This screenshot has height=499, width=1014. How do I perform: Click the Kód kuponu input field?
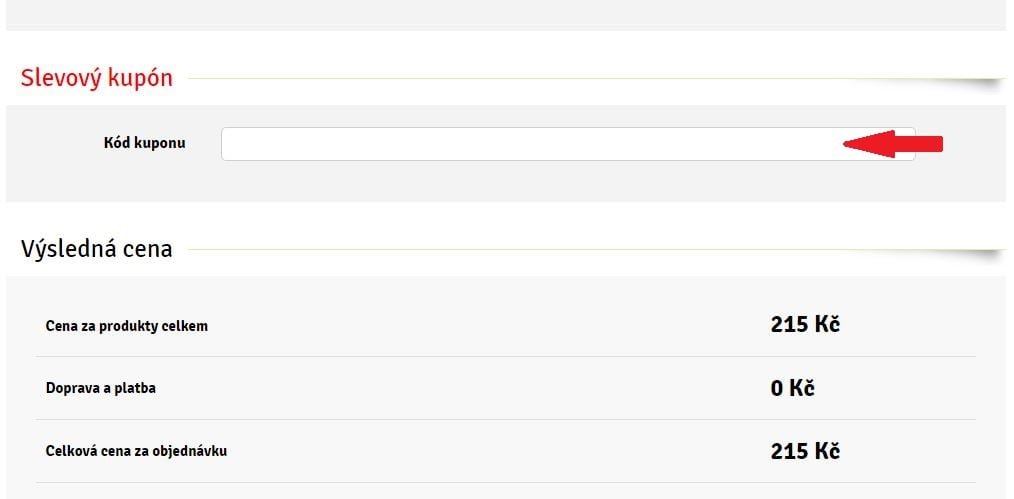[568, 143]
